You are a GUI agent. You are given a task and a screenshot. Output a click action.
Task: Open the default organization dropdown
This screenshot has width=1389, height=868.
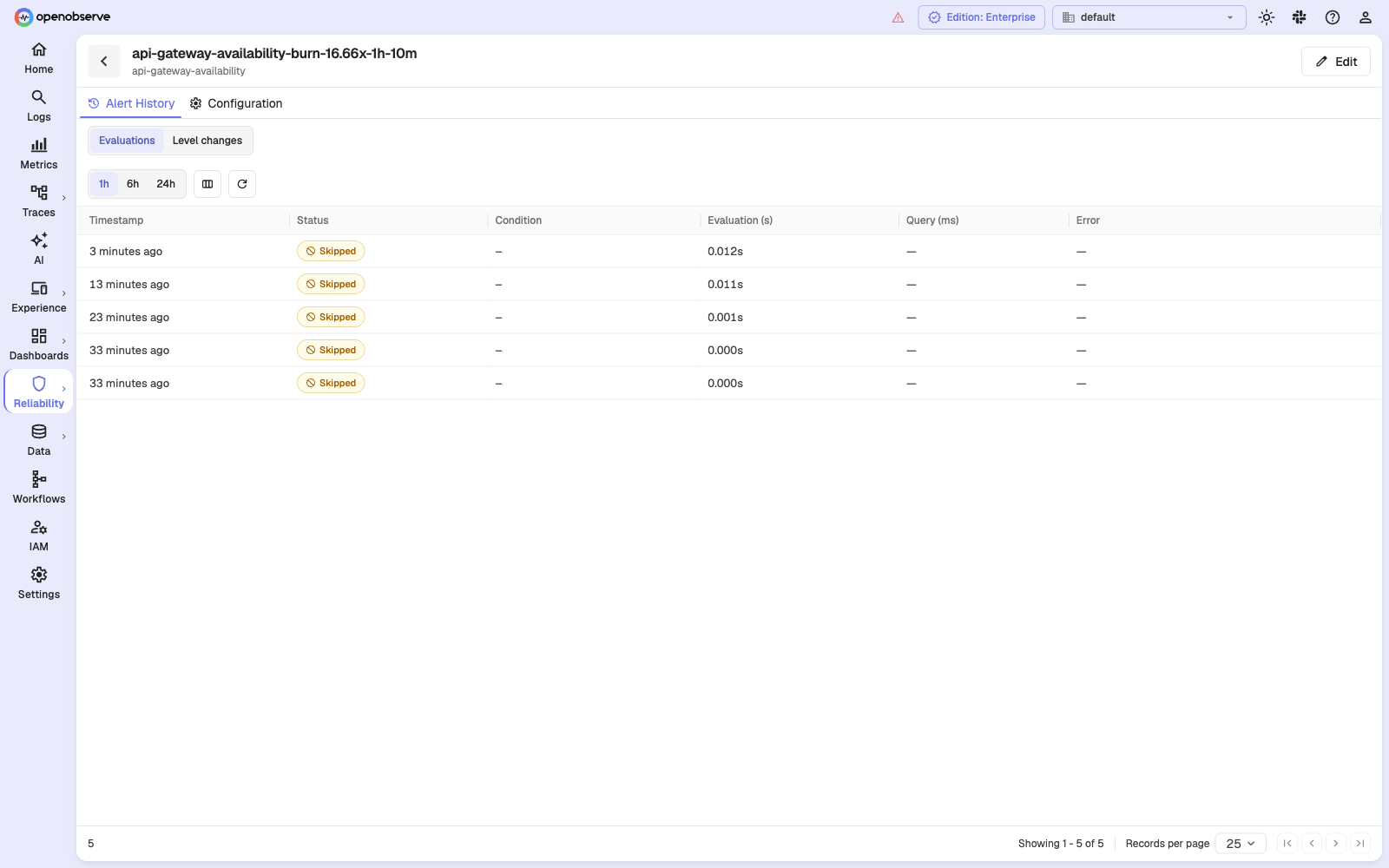point(1149,17)
